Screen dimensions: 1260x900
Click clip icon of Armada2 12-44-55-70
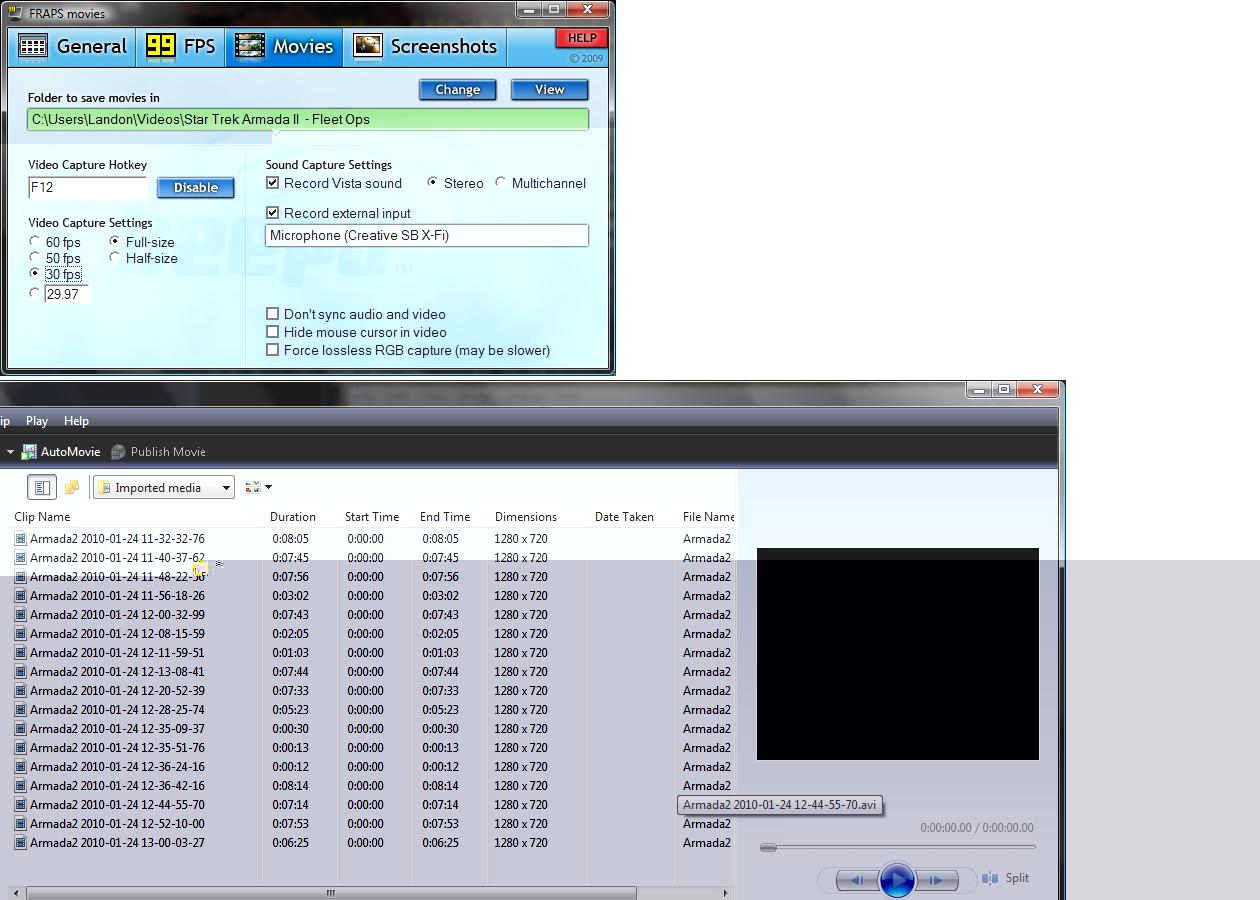[20, 805]
